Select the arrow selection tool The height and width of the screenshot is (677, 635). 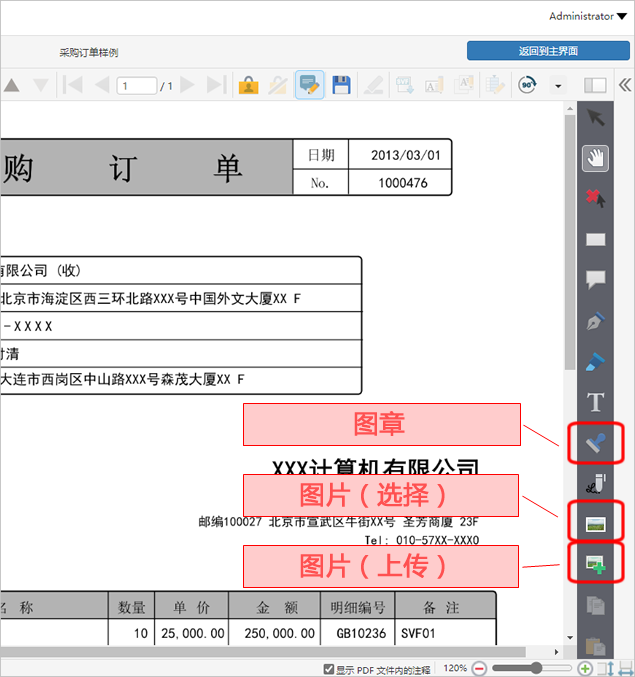coord(596,117)
